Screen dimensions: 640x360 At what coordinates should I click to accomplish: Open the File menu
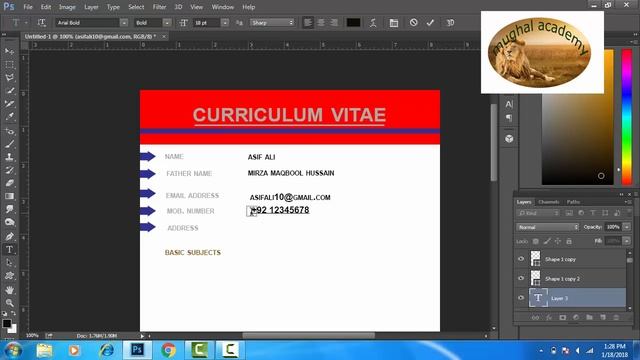click(28, 7)
